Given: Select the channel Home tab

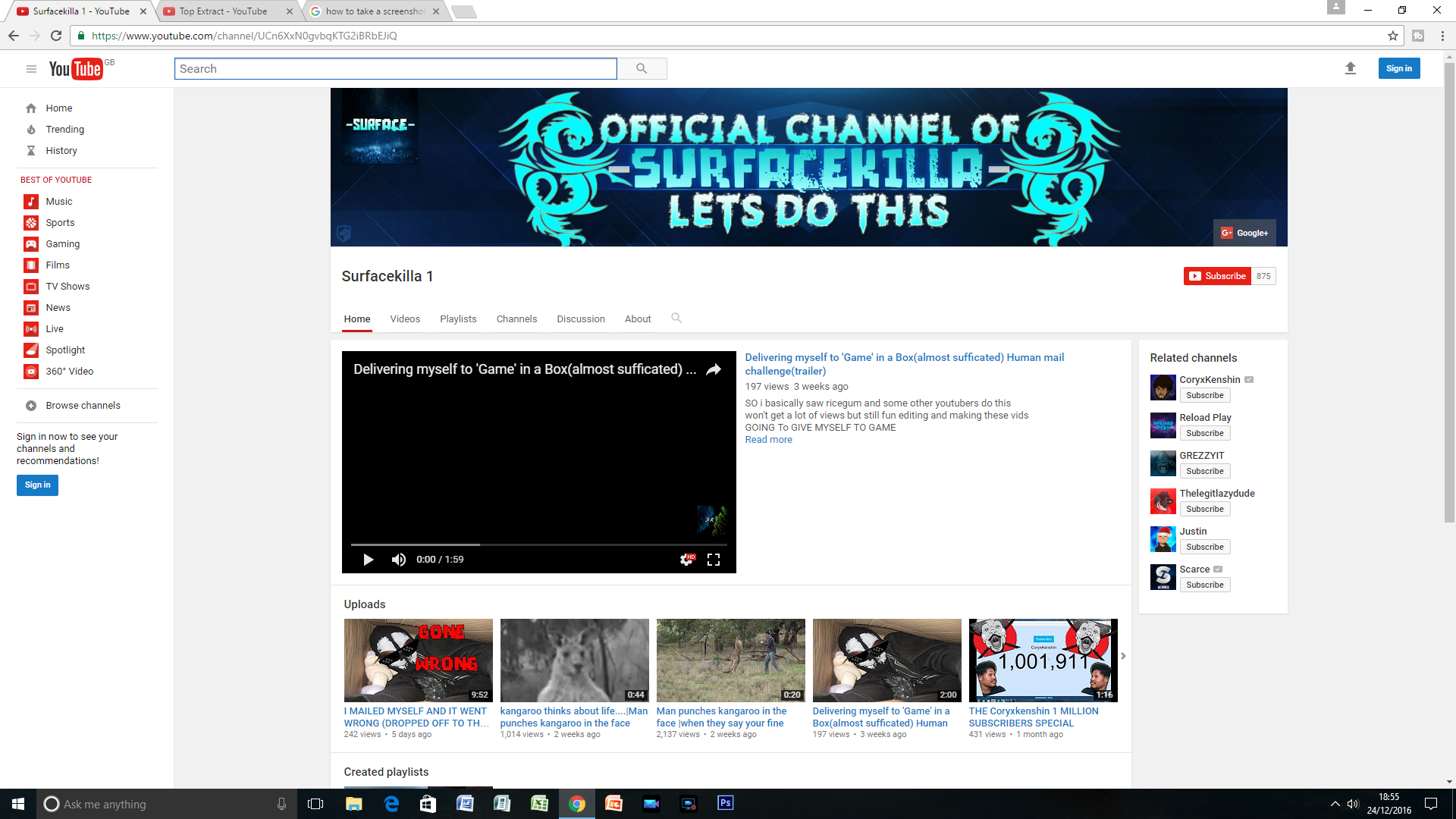Looking at the screenshot, I should coord(357,319).
